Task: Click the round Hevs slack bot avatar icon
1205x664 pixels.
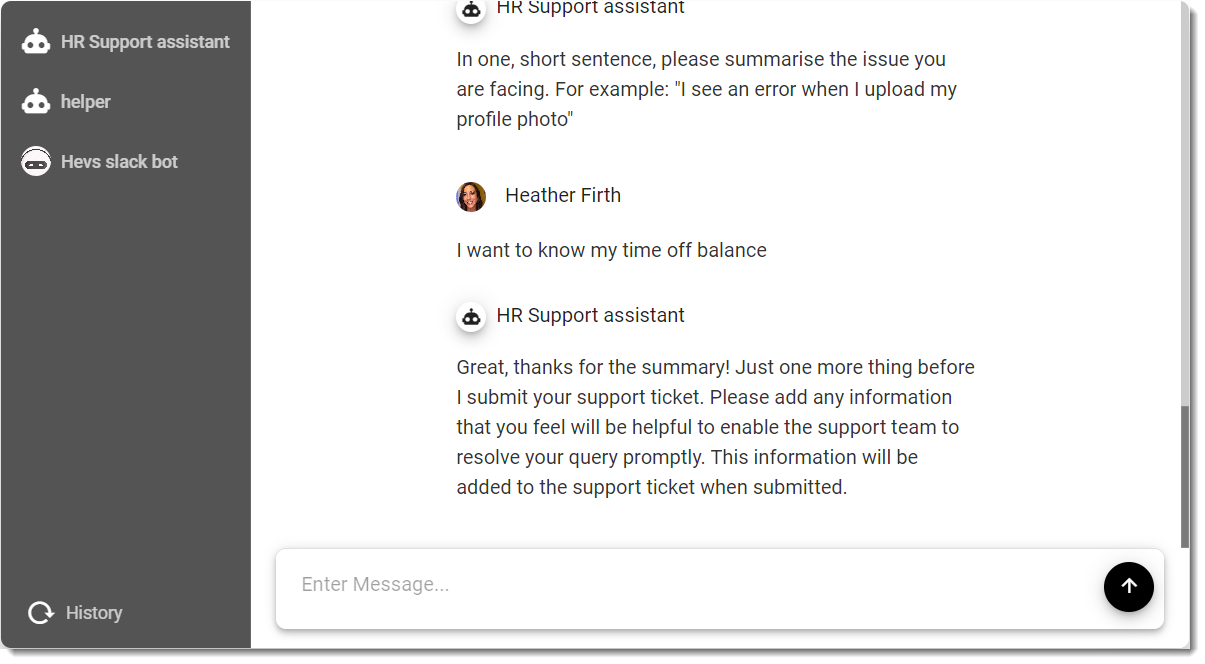Action: click(36, 161)
